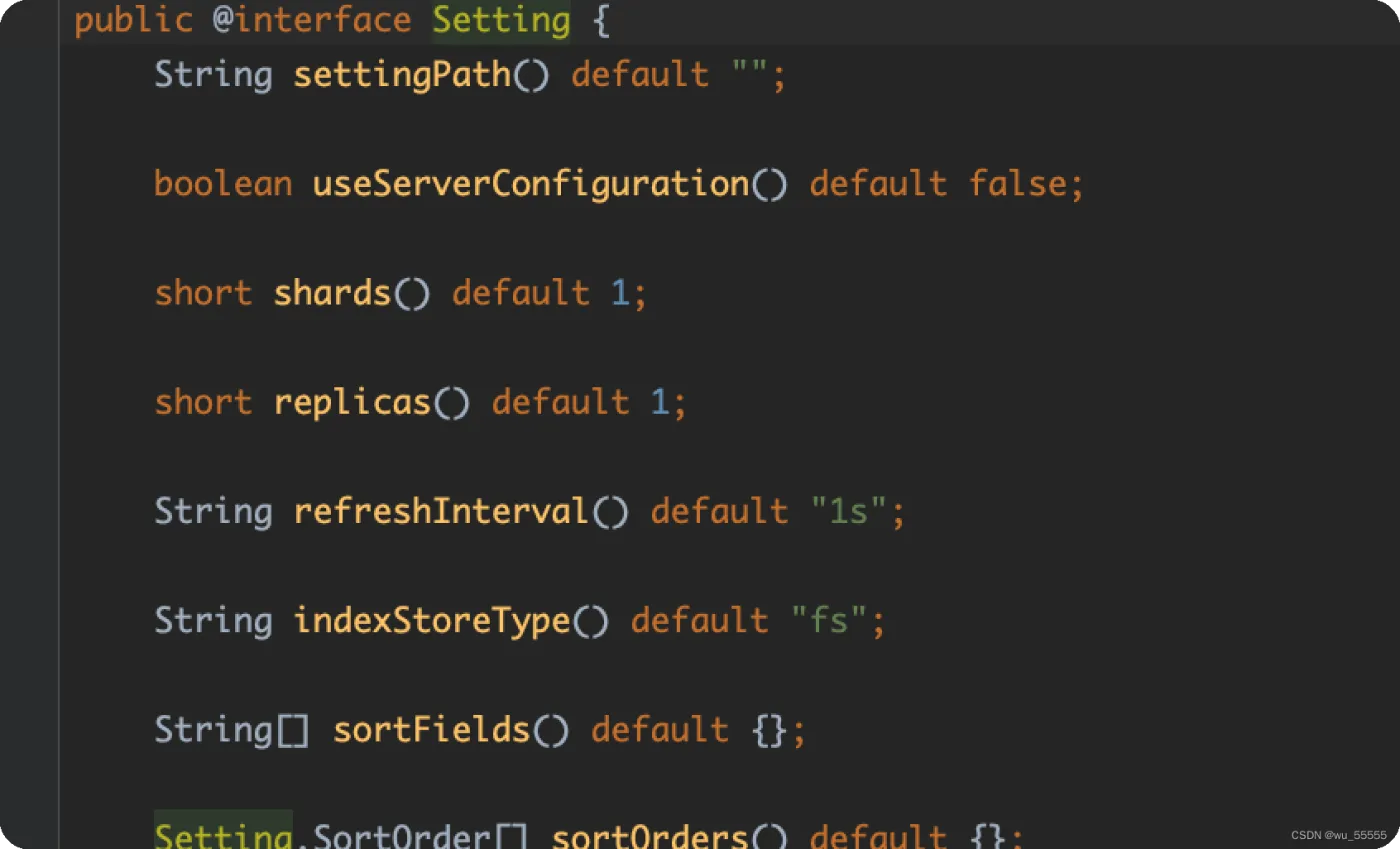Screen dimensions: 1400x849
Task: Click the sortOrders method name
Action: pyautogui.click(x=650, y=836)
